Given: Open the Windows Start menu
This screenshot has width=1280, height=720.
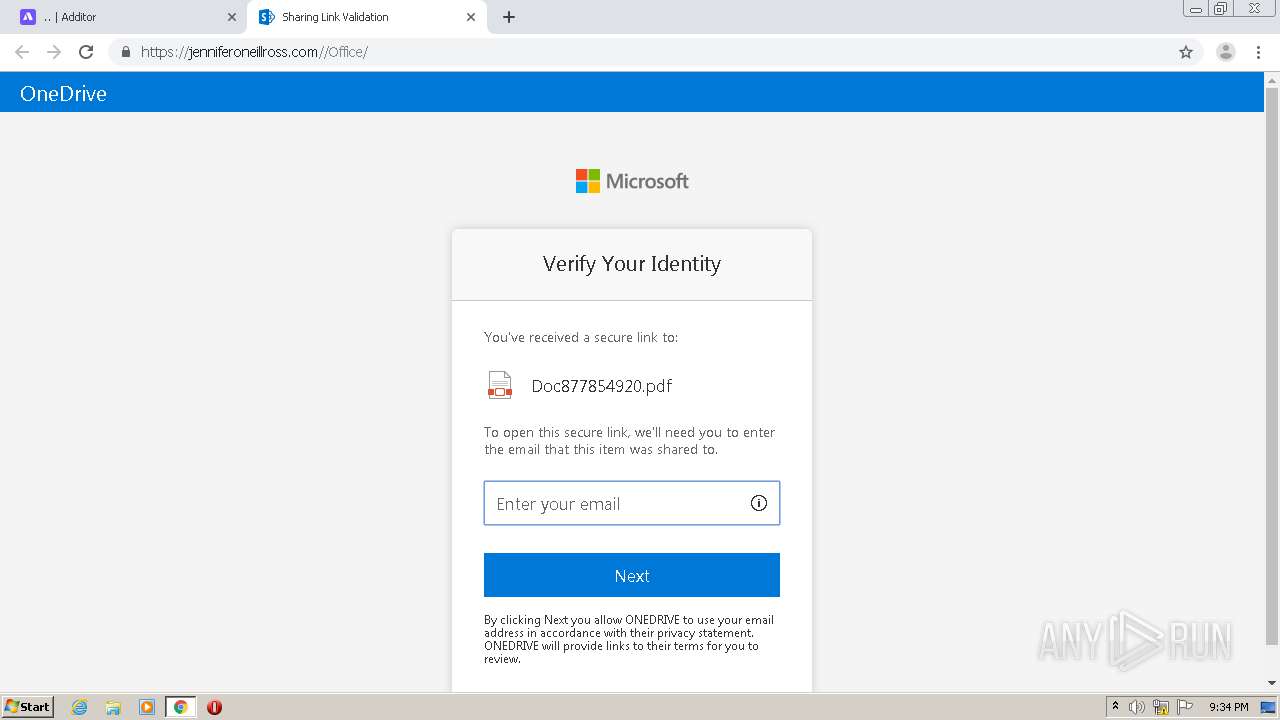Looking at the screenshot, I should point(27,707).
